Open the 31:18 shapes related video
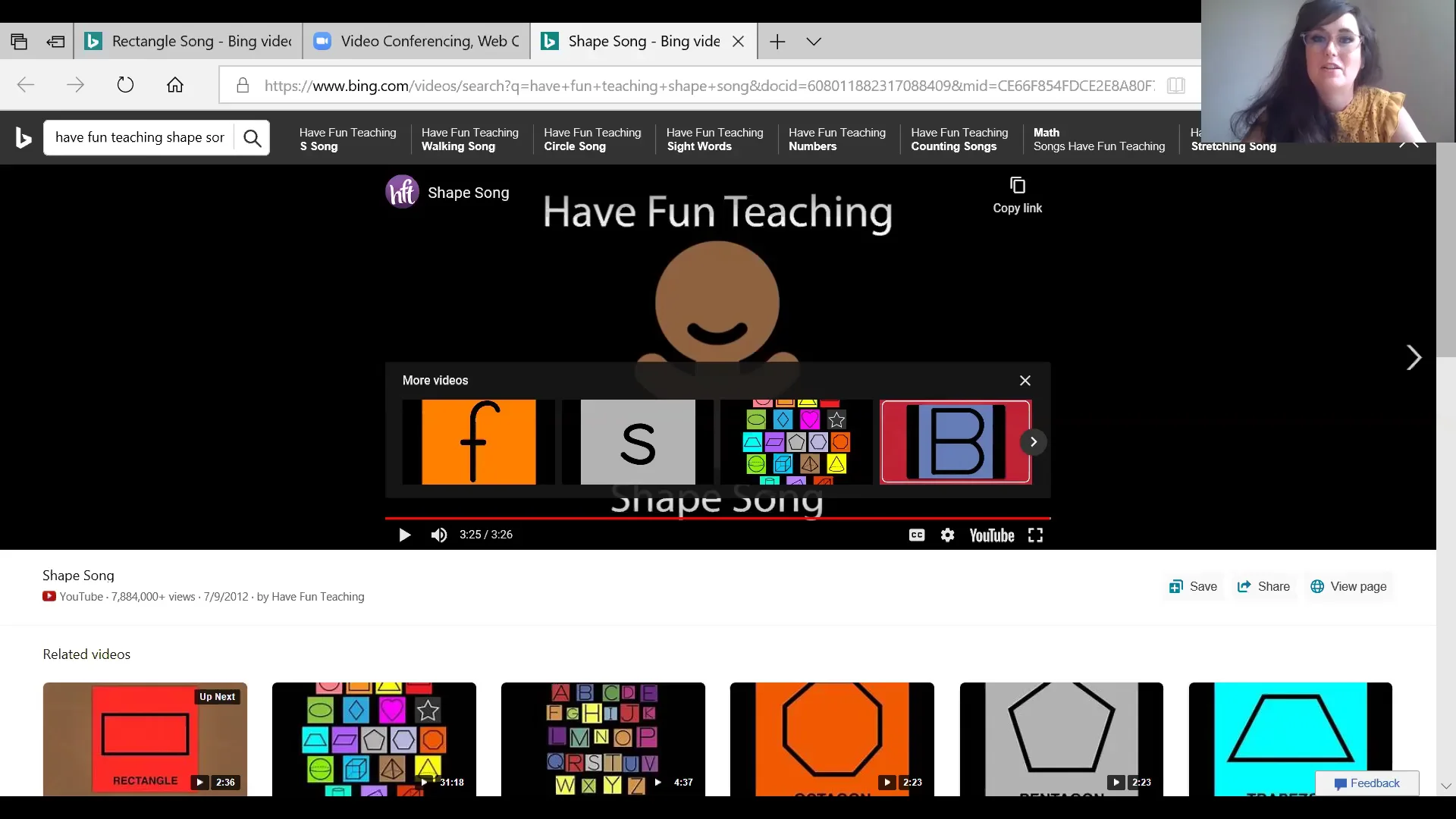 (x=374, y=739)
